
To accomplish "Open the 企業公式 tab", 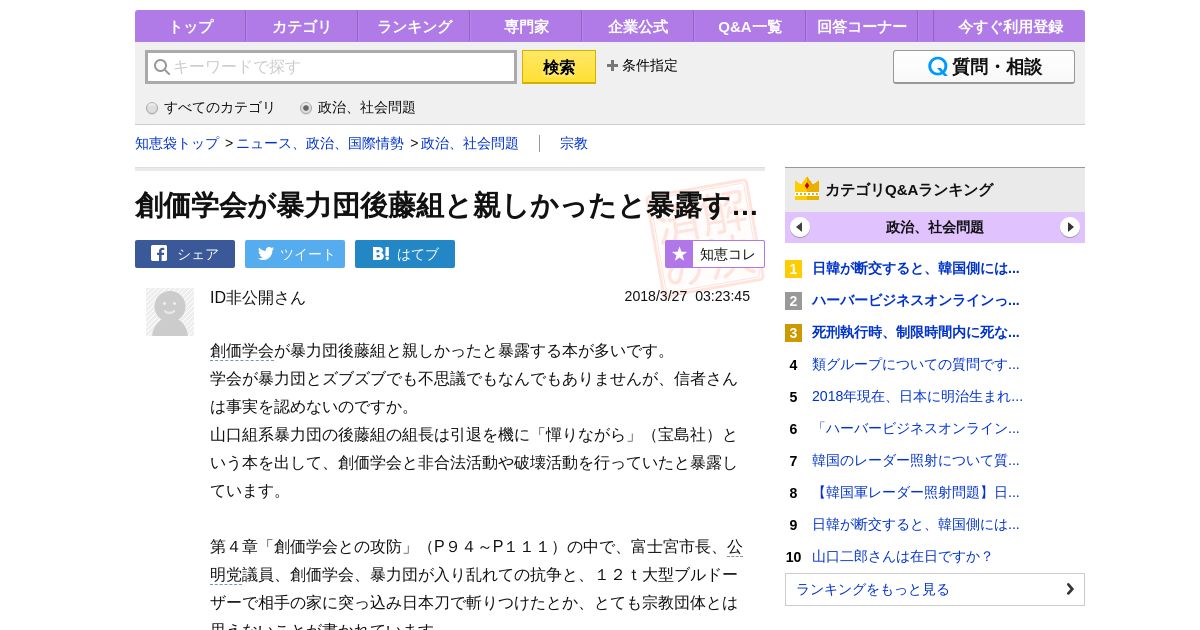I will pos(637,26).
